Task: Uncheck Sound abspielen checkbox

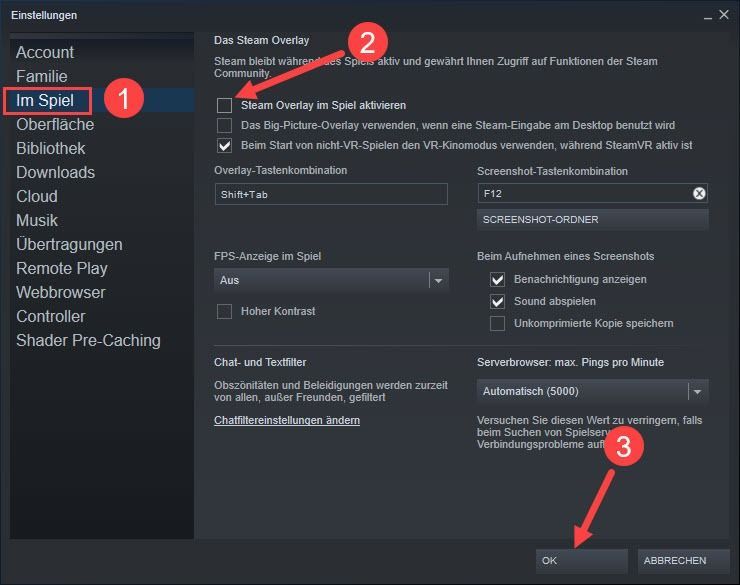Action: (497, 301)
